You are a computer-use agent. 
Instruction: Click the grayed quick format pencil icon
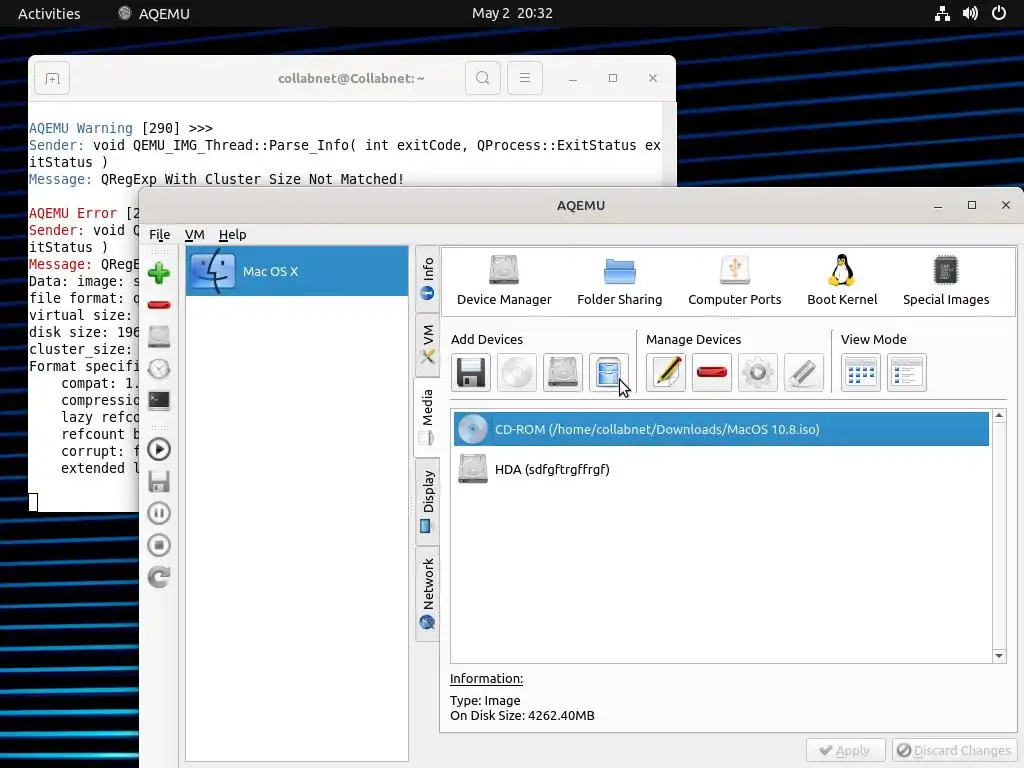803,373
